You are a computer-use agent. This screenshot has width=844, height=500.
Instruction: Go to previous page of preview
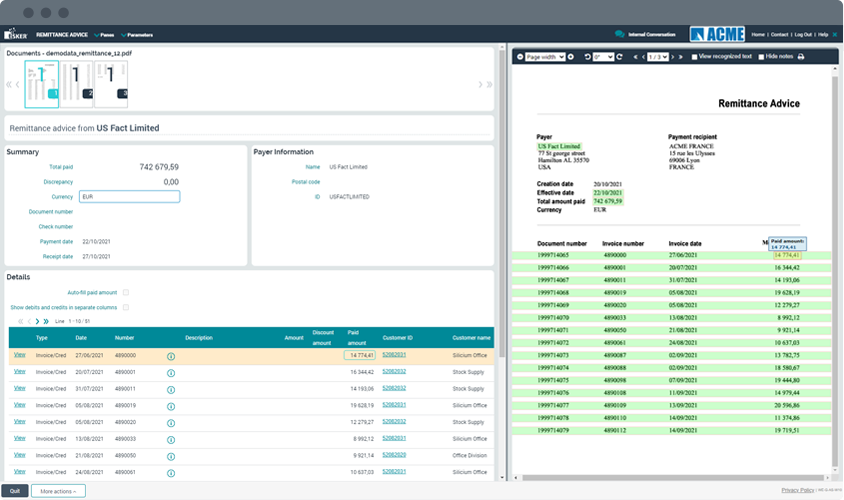[643, 57]
